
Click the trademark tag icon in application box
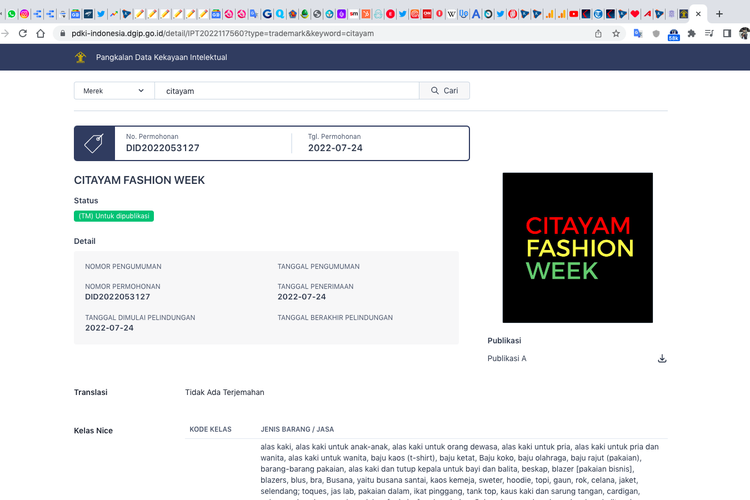pos(94,143)
